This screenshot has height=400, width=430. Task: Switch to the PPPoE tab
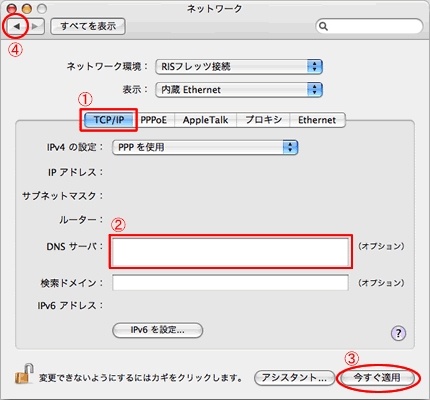click(x=153, y=120)
